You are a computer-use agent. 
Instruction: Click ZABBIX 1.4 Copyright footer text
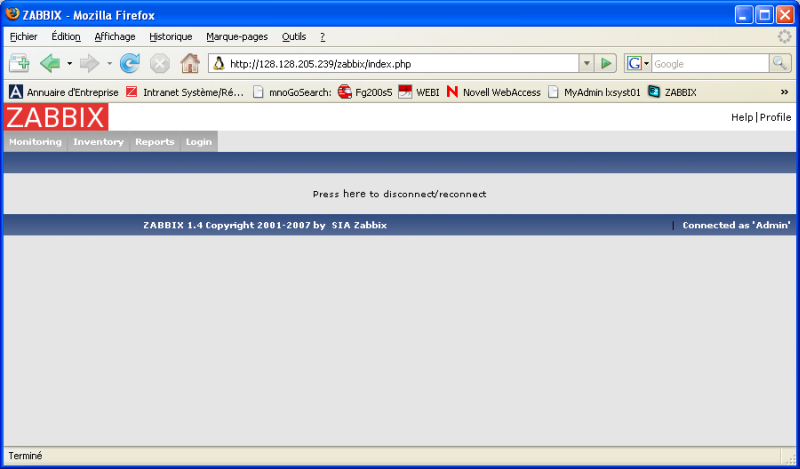(x=234, y=225)
